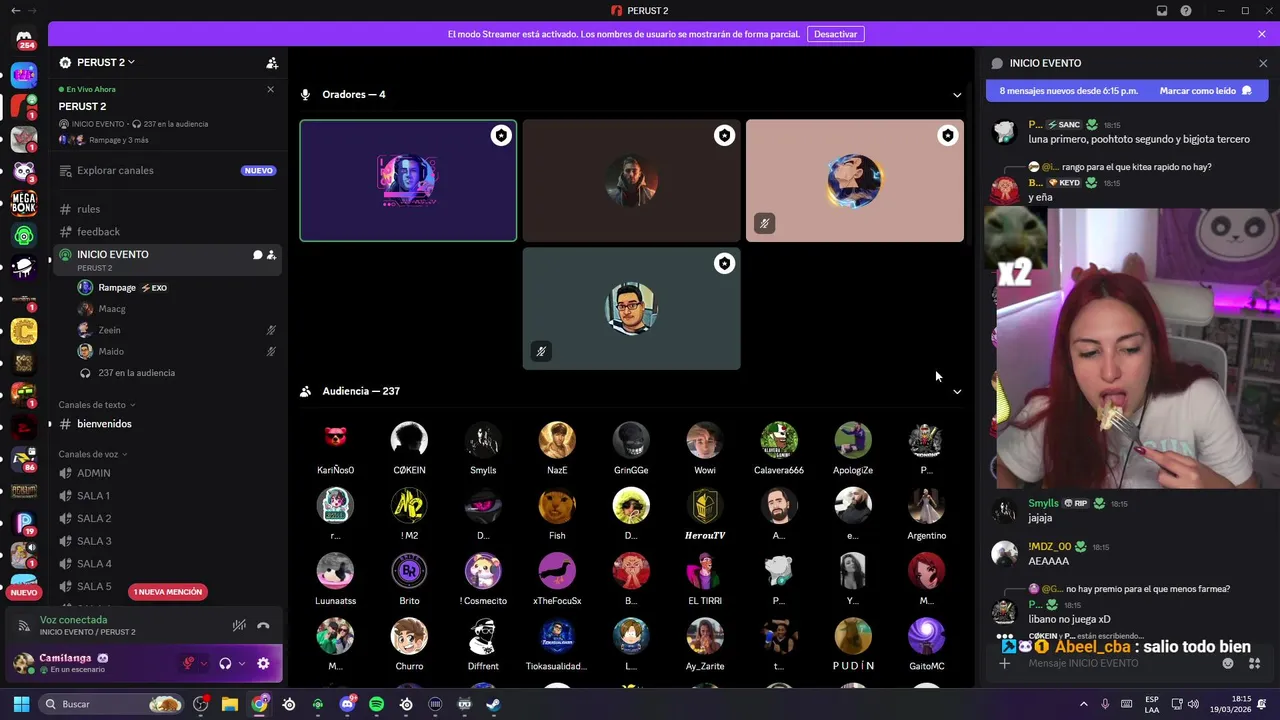Viewport: 1280px width, 720px height.
Task: Click Desactivar streamer mode button
Action: coord(835,34)
